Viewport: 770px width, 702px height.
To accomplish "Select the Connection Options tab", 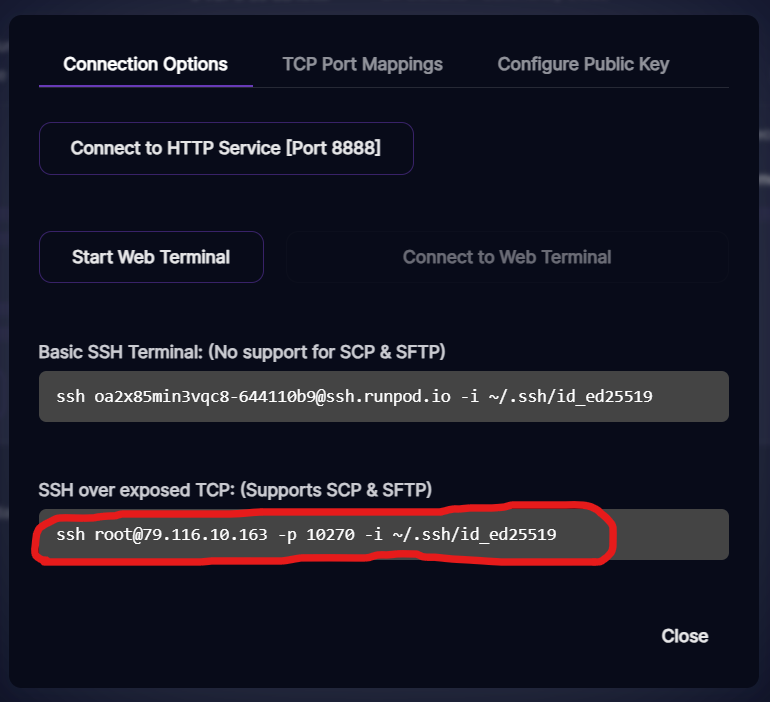I will click(145, 64).
